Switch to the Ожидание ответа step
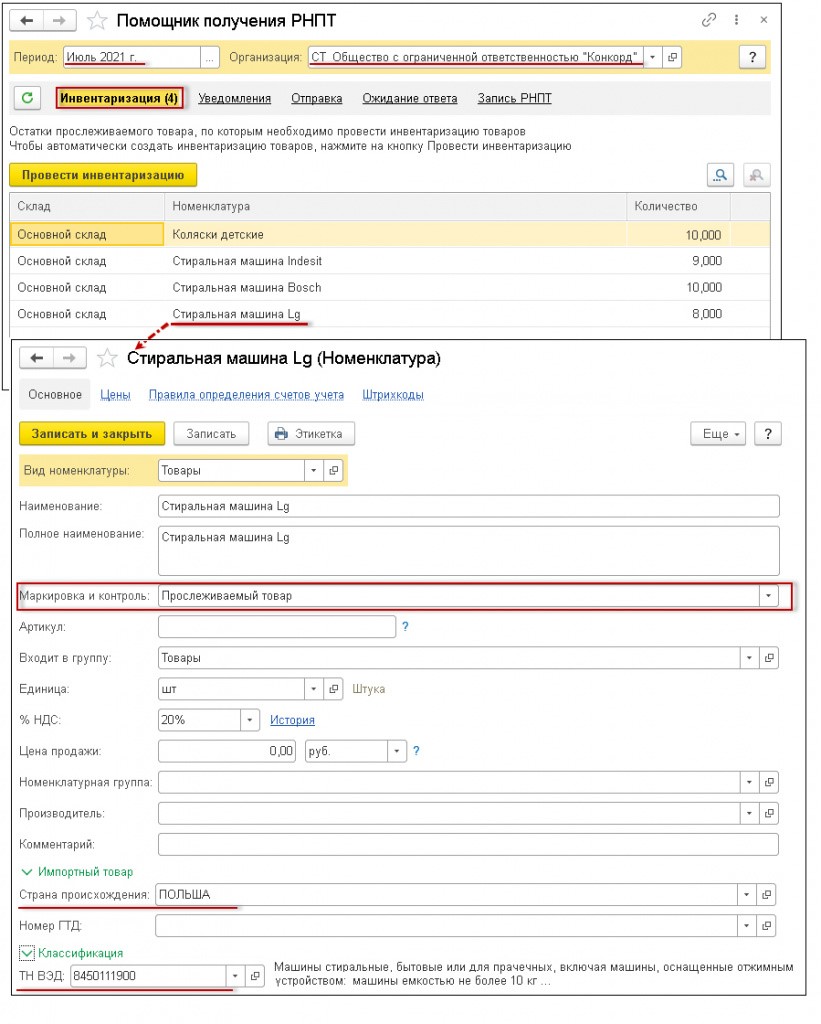Viewport: 821px width, 1024px height. [x=410, y=98]
